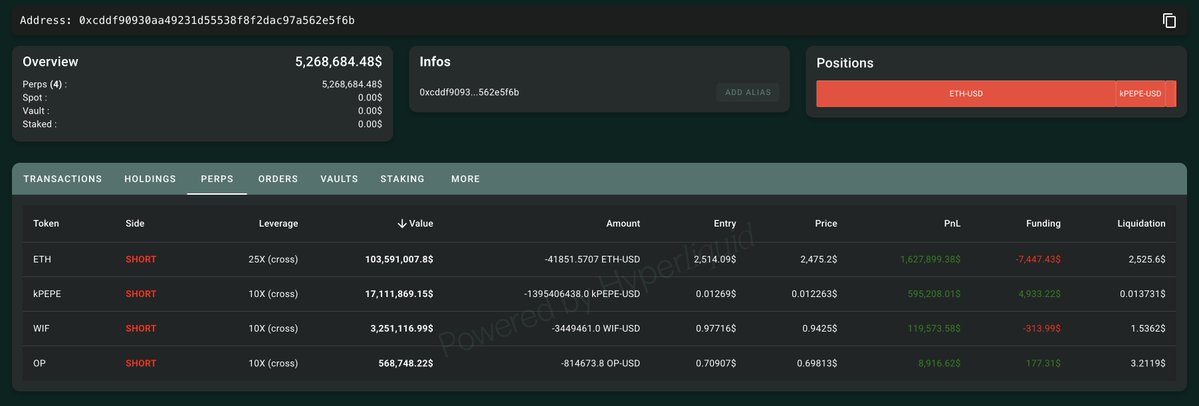The height and width of the screenshot is (406, 1199).
Task: Sort table by PnL column header
Action: [x=951, y=224]
